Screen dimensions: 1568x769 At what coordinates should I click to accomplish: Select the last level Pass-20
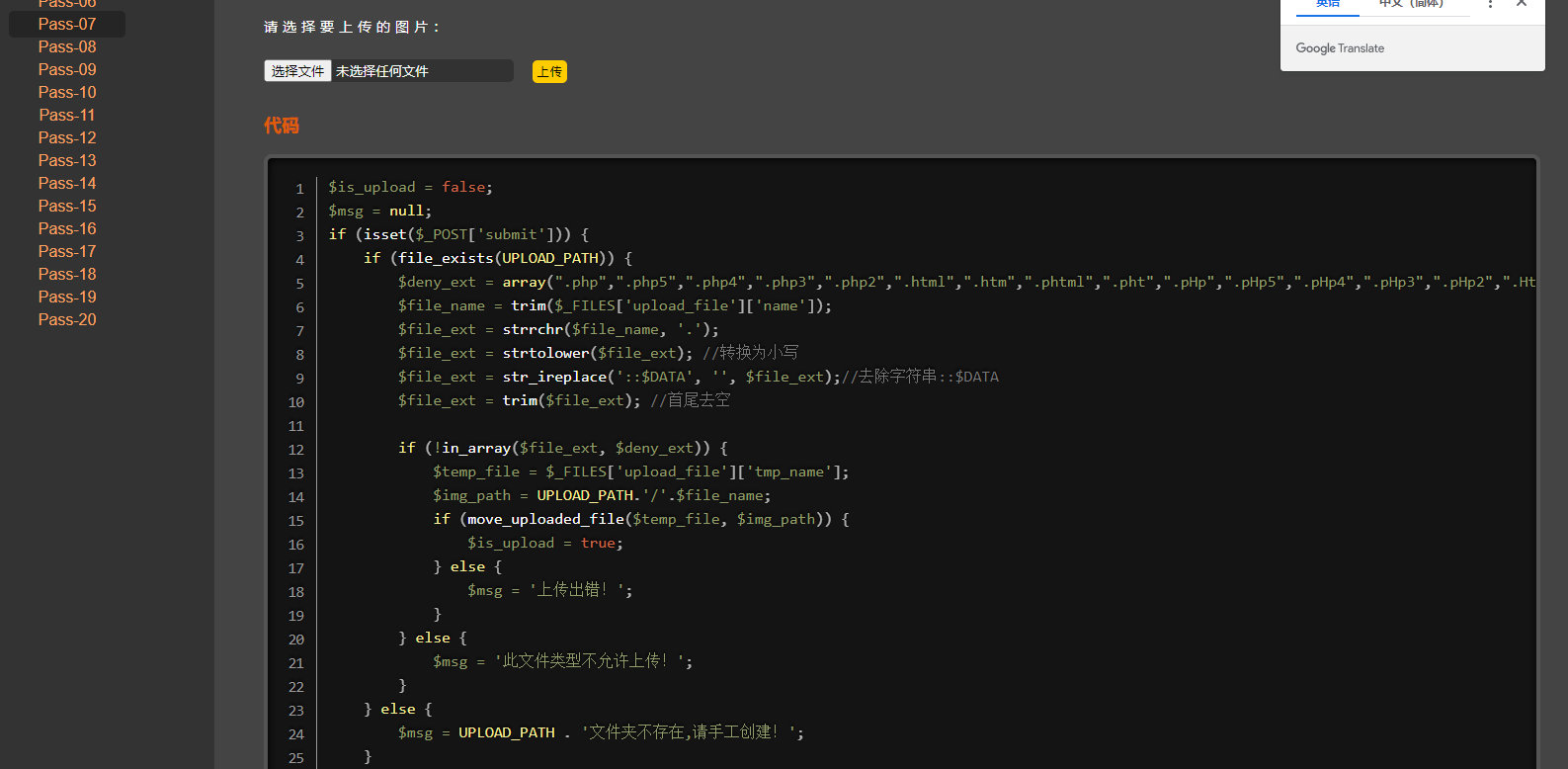tap(67, 319)
